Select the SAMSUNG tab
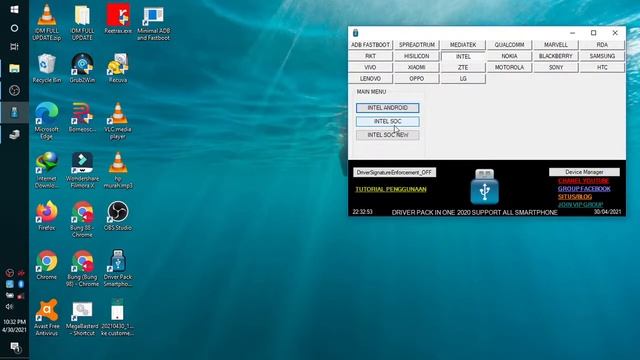 click(x=602, y=56)
